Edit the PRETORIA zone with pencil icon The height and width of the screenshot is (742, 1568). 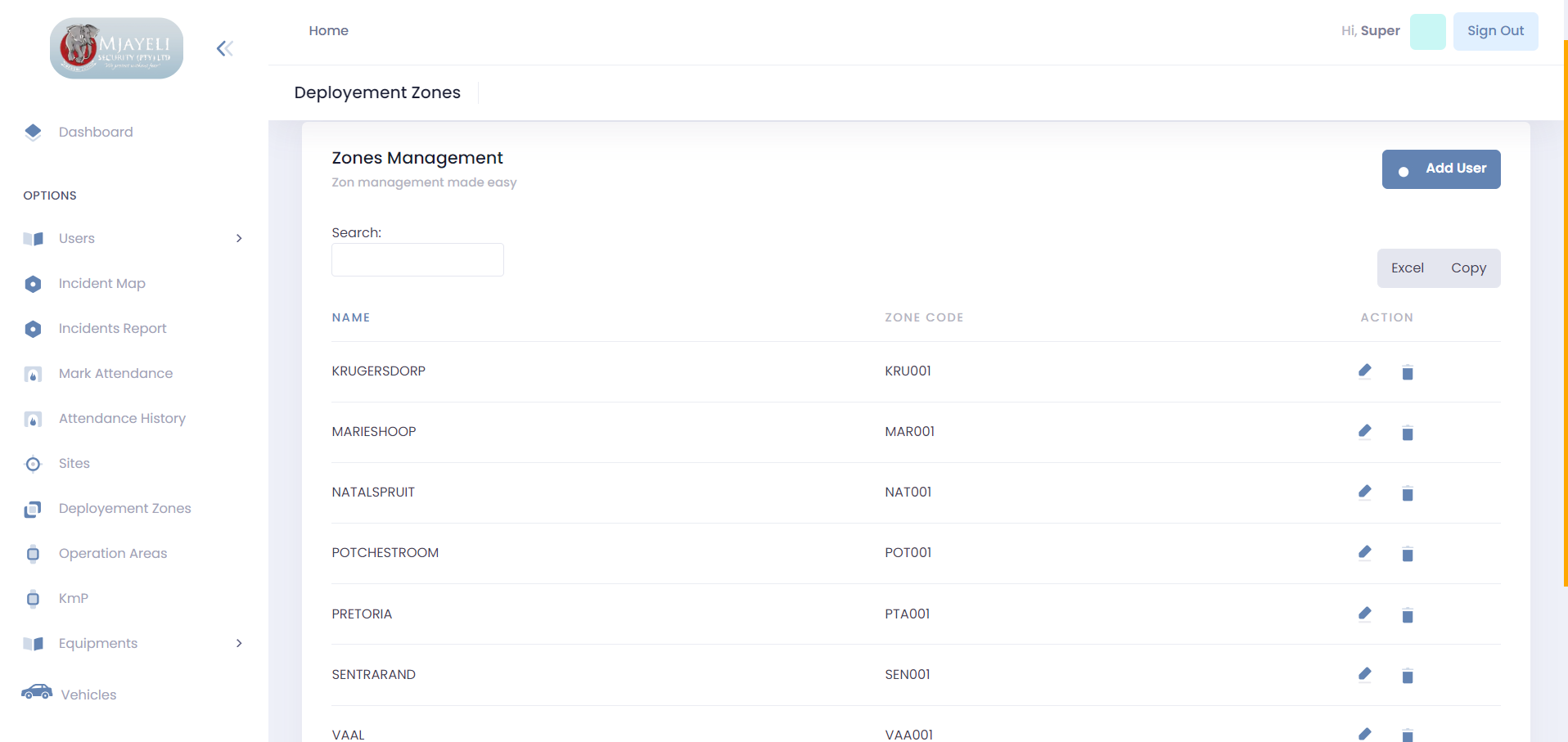pos(1364,614)
